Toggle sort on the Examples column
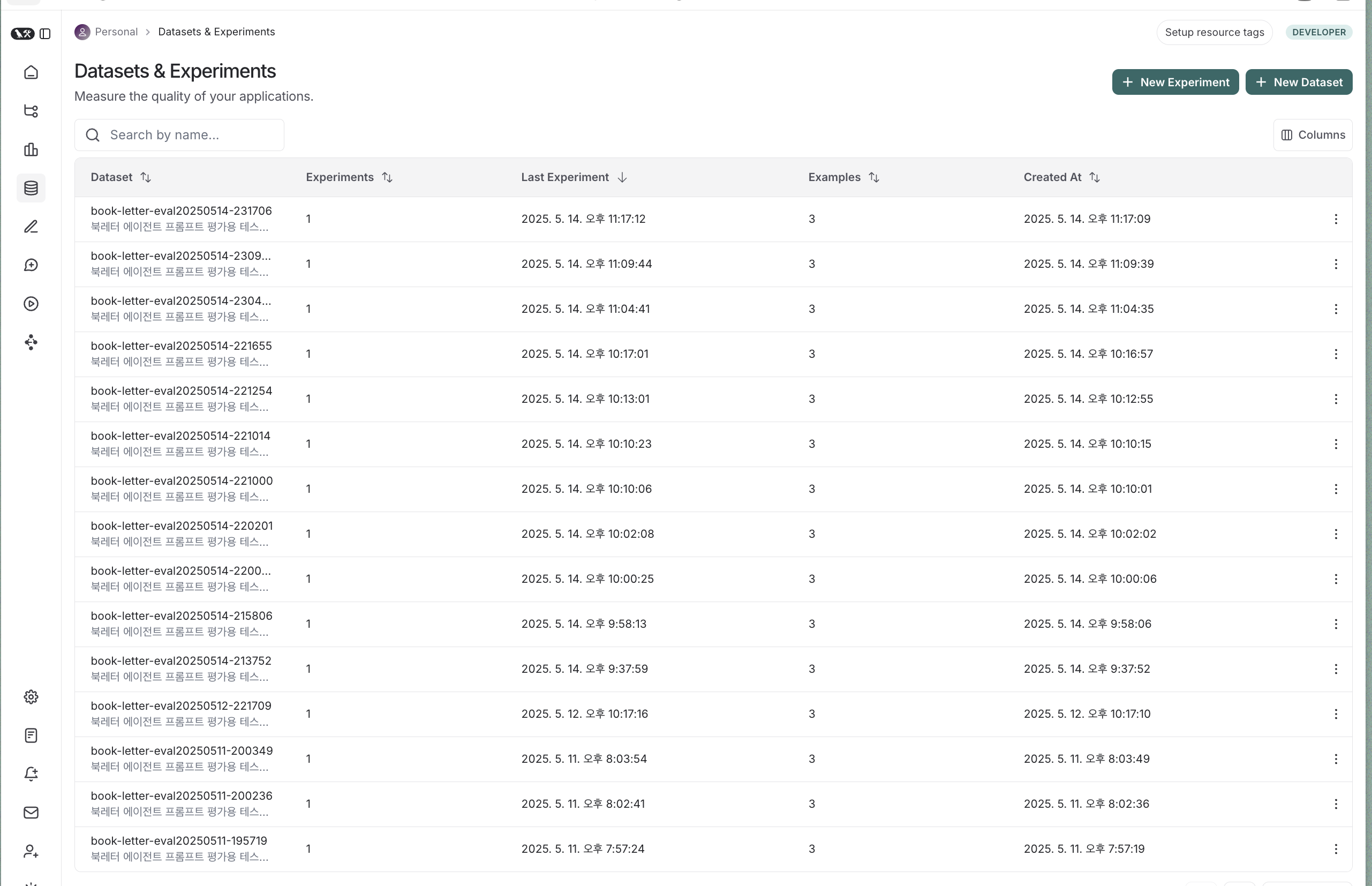The width and height of the screenshot is (1372, 886). tap(873, 177)
